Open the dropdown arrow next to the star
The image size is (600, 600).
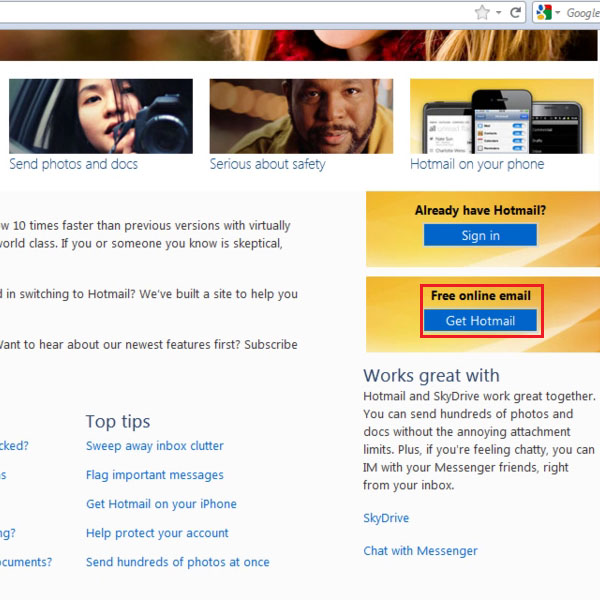click(499, 13)
